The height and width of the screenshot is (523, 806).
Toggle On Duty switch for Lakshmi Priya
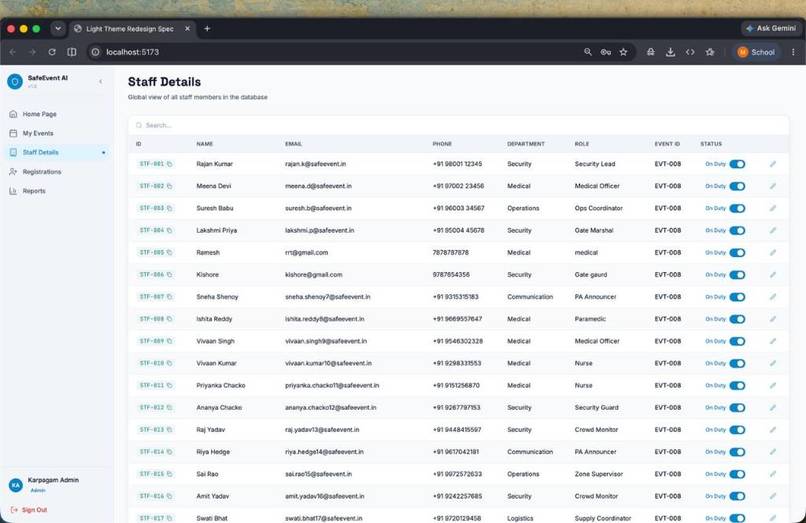pos(737,230)
